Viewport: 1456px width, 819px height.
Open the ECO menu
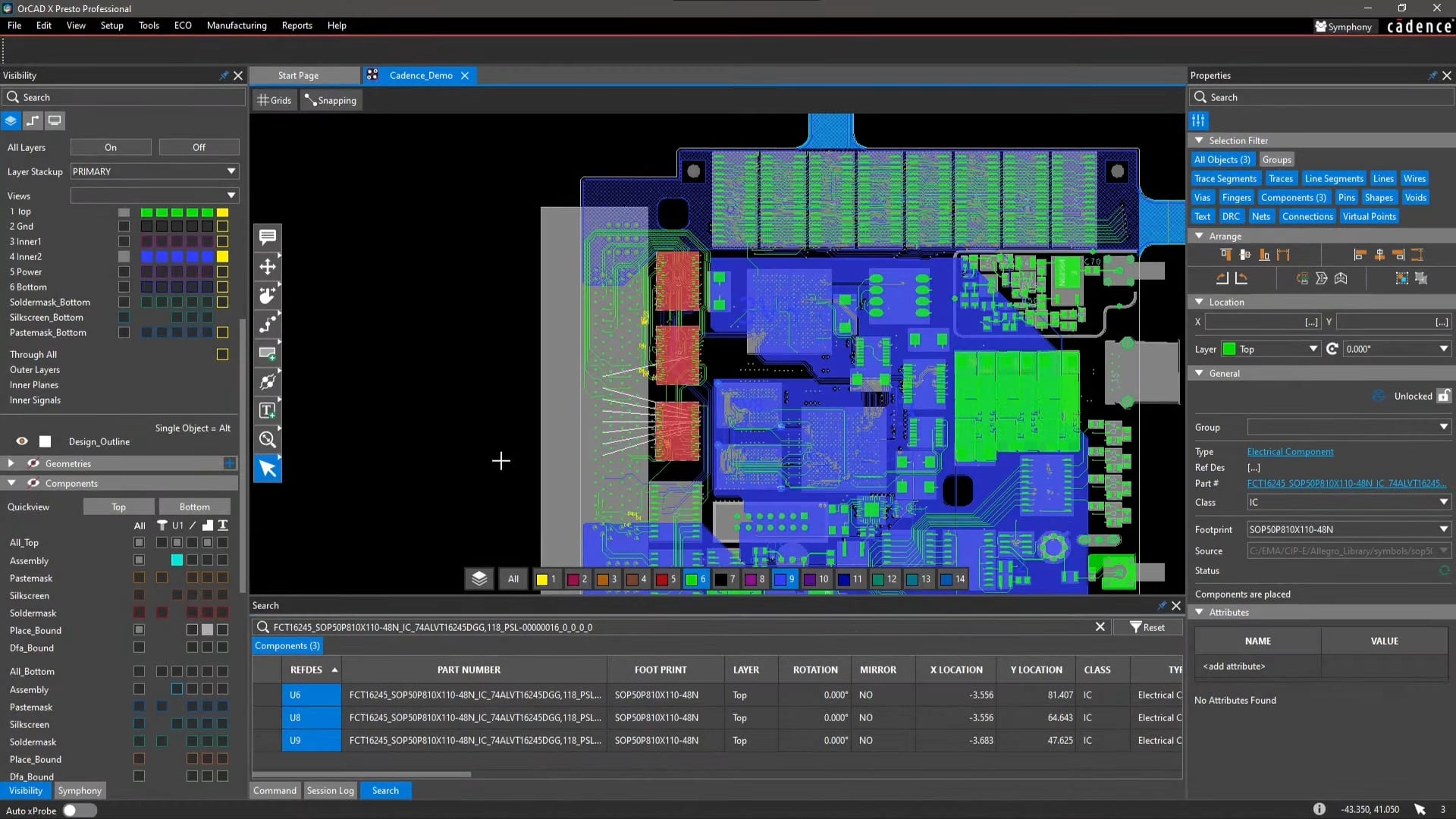click(x=183, y=25)
